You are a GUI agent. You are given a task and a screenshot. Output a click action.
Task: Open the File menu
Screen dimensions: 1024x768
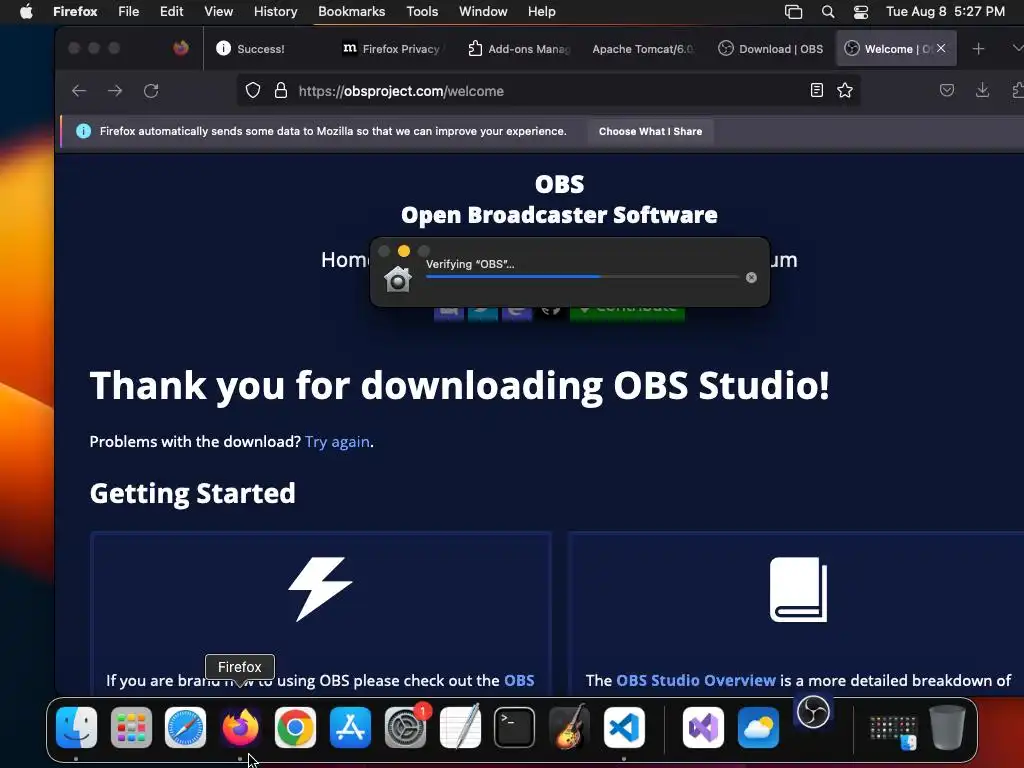pyautogui.click(x=129, y=11)
